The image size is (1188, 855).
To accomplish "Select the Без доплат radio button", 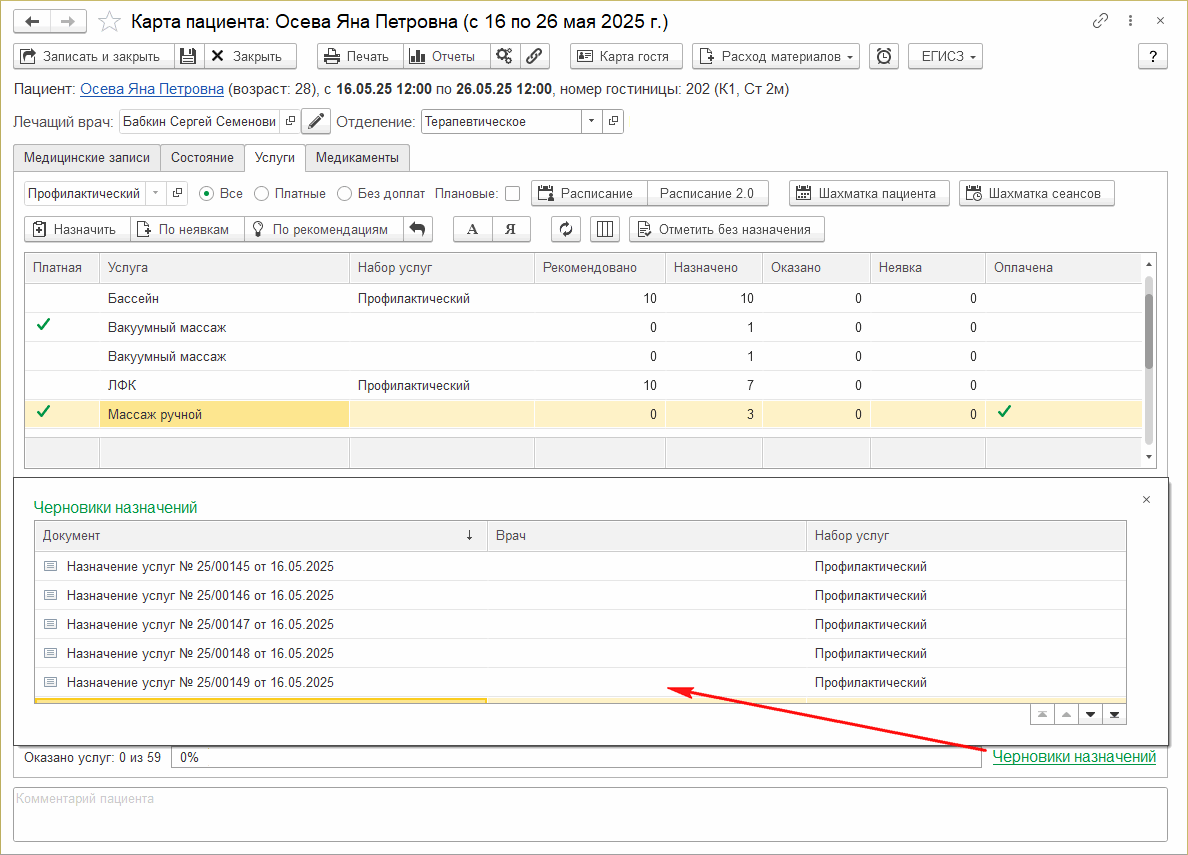I will [345, 193].
